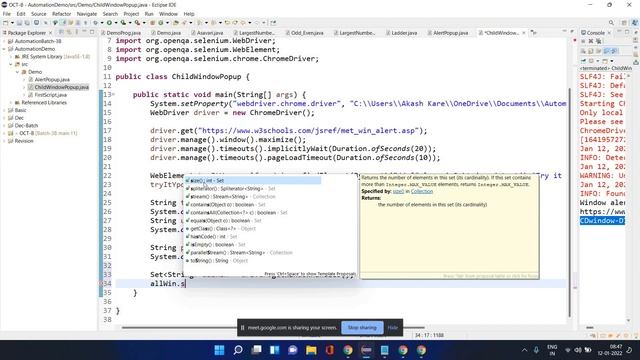Viewport: 640px width, 360px height.
Task: Click the Minimize editor area icon
Action: pyautogui.click(x=564, y=31)
